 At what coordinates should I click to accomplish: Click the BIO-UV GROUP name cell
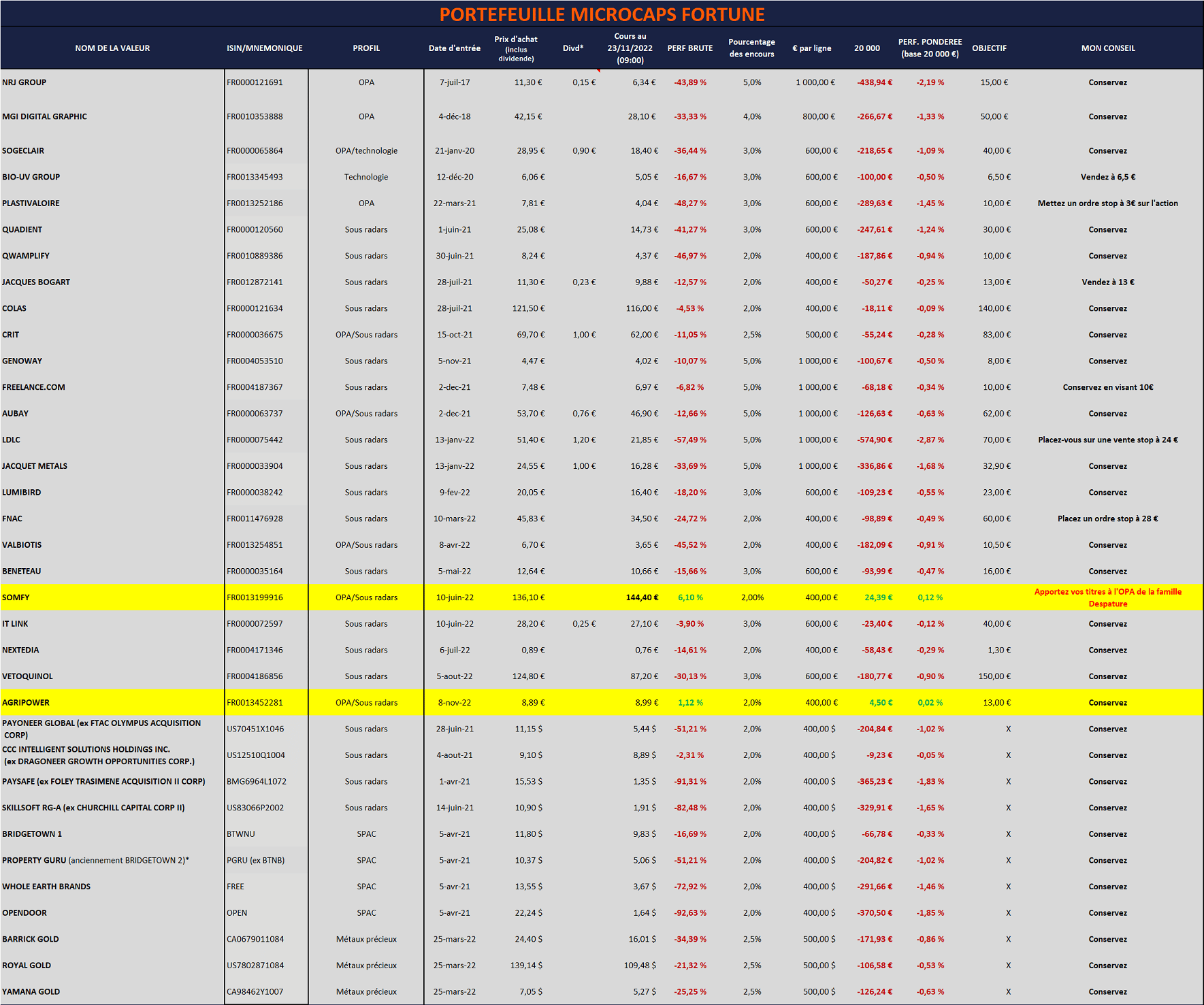[31, 177]
